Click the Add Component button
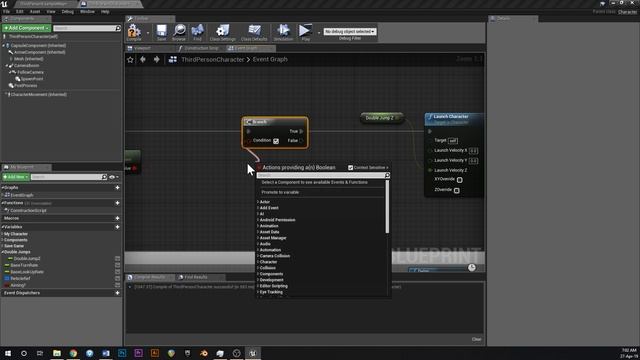The height and width of the screenshot is (360, 640). [27, 28]
